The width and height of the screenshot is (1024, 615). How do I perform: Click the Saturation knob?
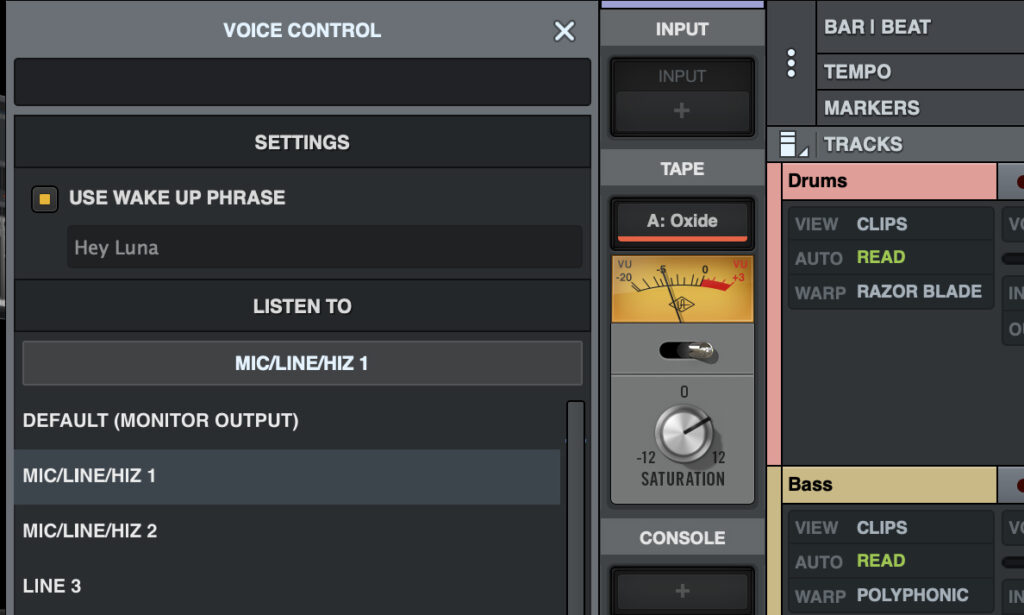tap(684, 432)
